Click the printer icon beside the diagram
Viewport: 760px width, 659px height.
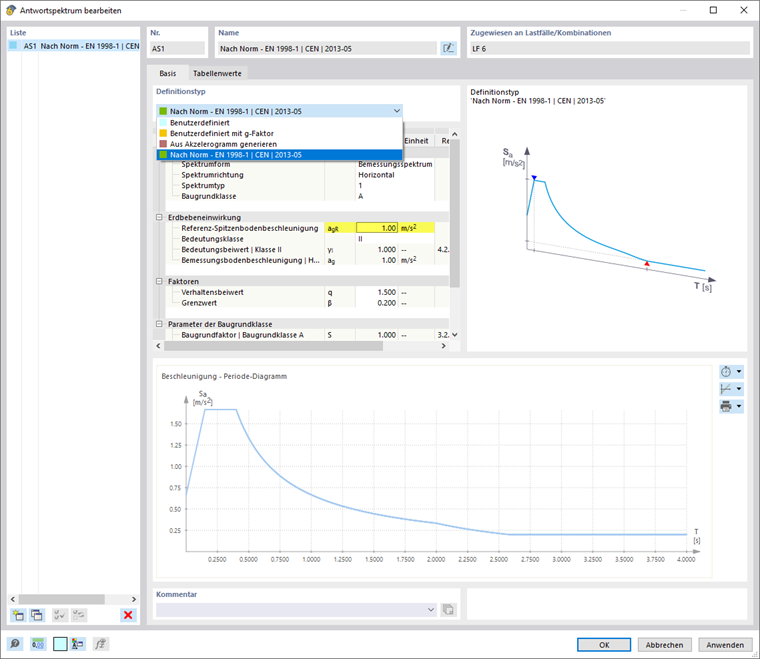coord(726,406)
